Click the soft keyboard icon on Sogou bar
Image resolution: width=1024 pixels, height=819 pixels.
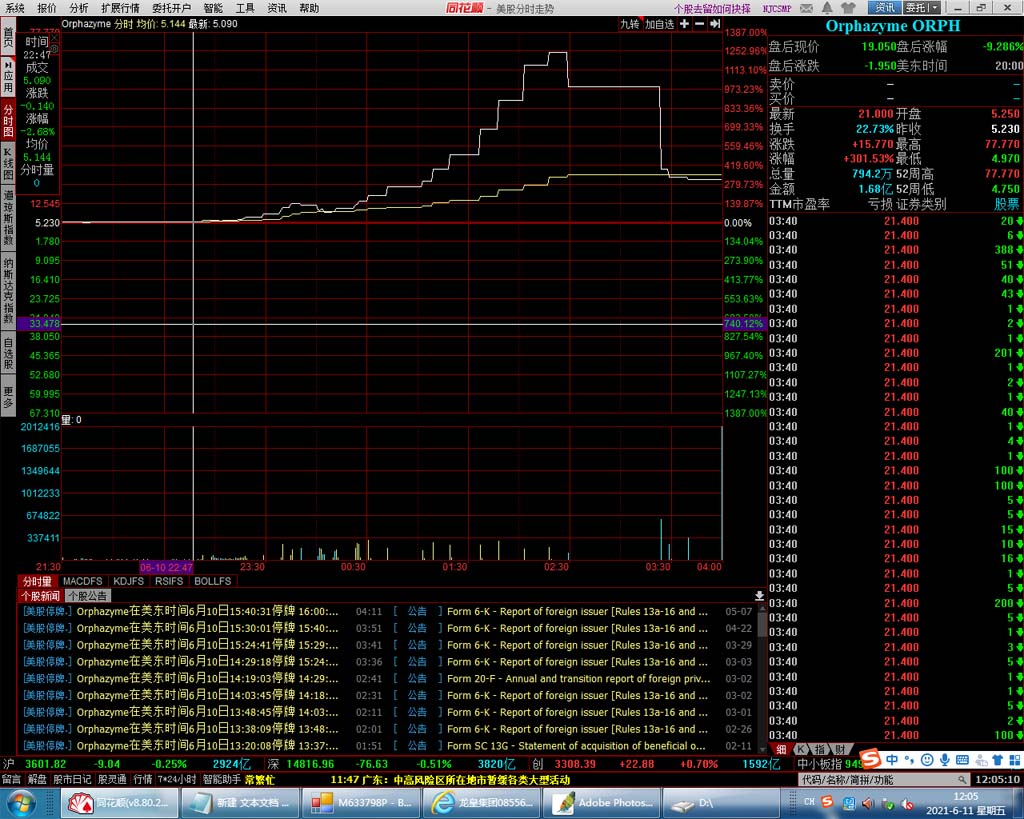(x=962, y=760)
